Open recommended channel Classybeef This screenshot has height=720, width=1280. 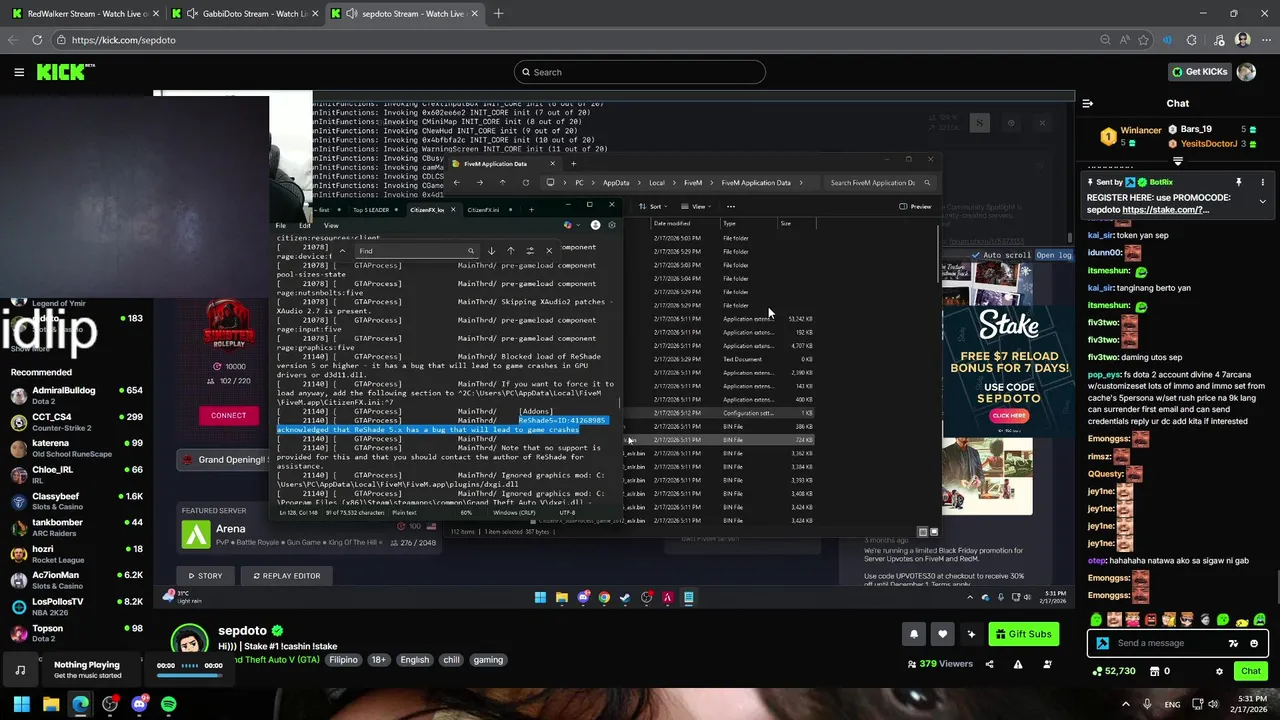[x=76, y=501]
